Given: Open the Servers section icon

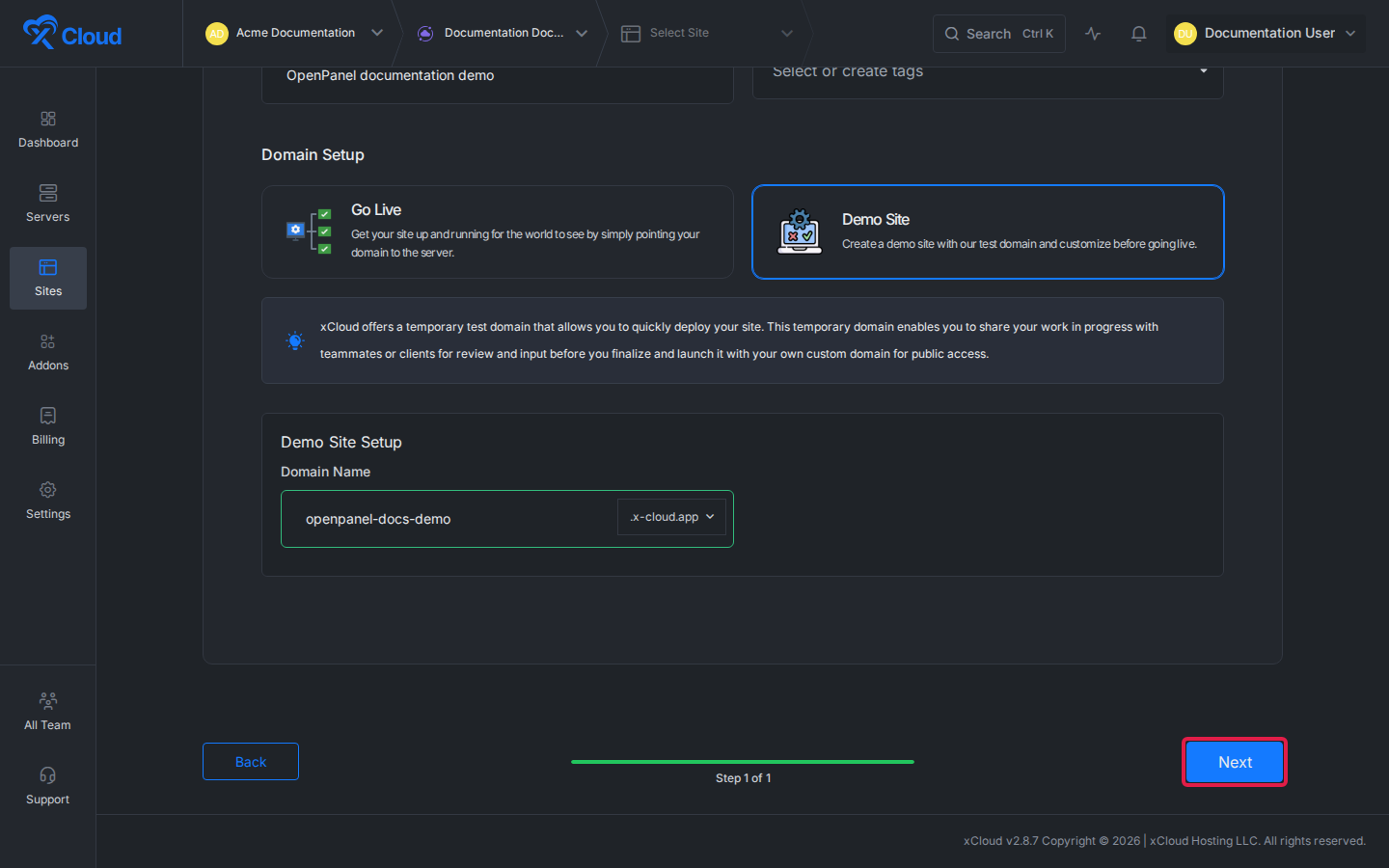Looking at the screenshot, I should [x=48, y=193].
